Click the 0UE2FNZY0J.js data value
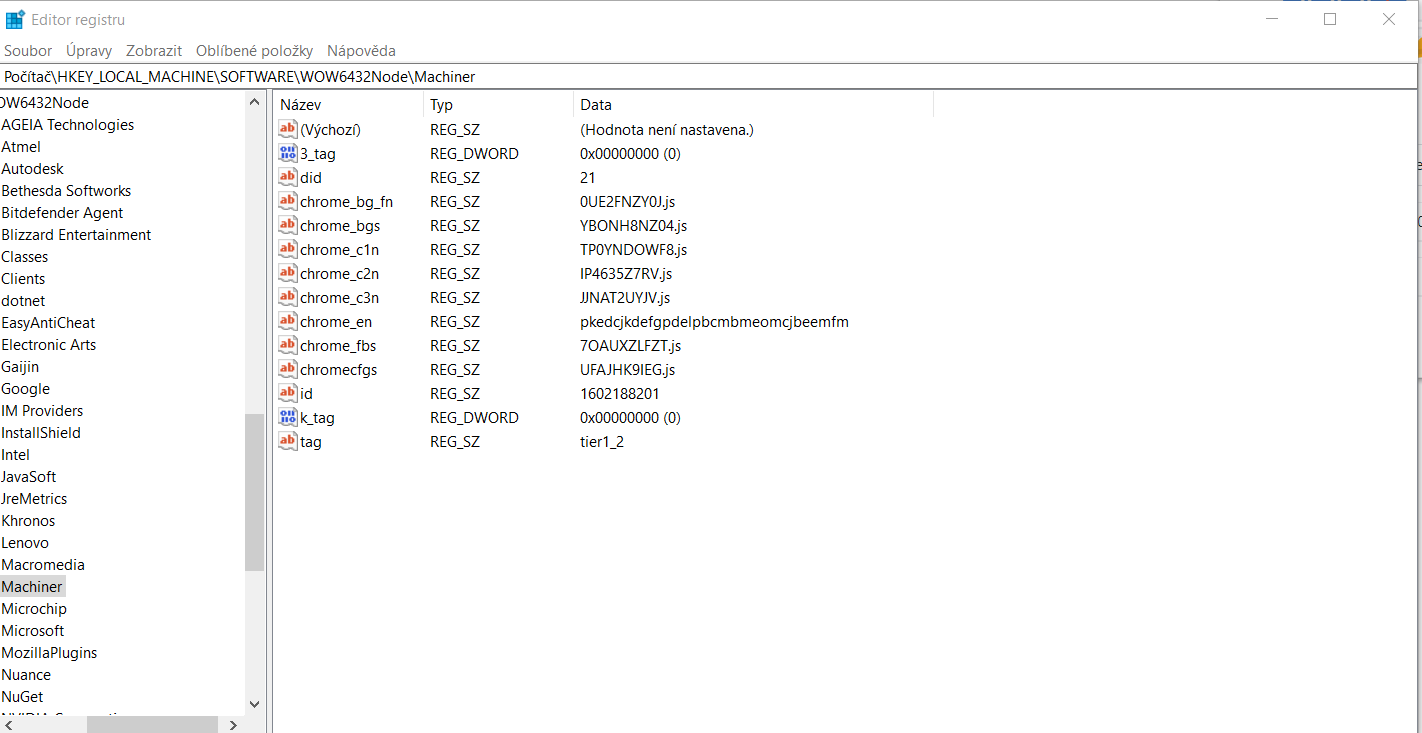 pos(627,201)
